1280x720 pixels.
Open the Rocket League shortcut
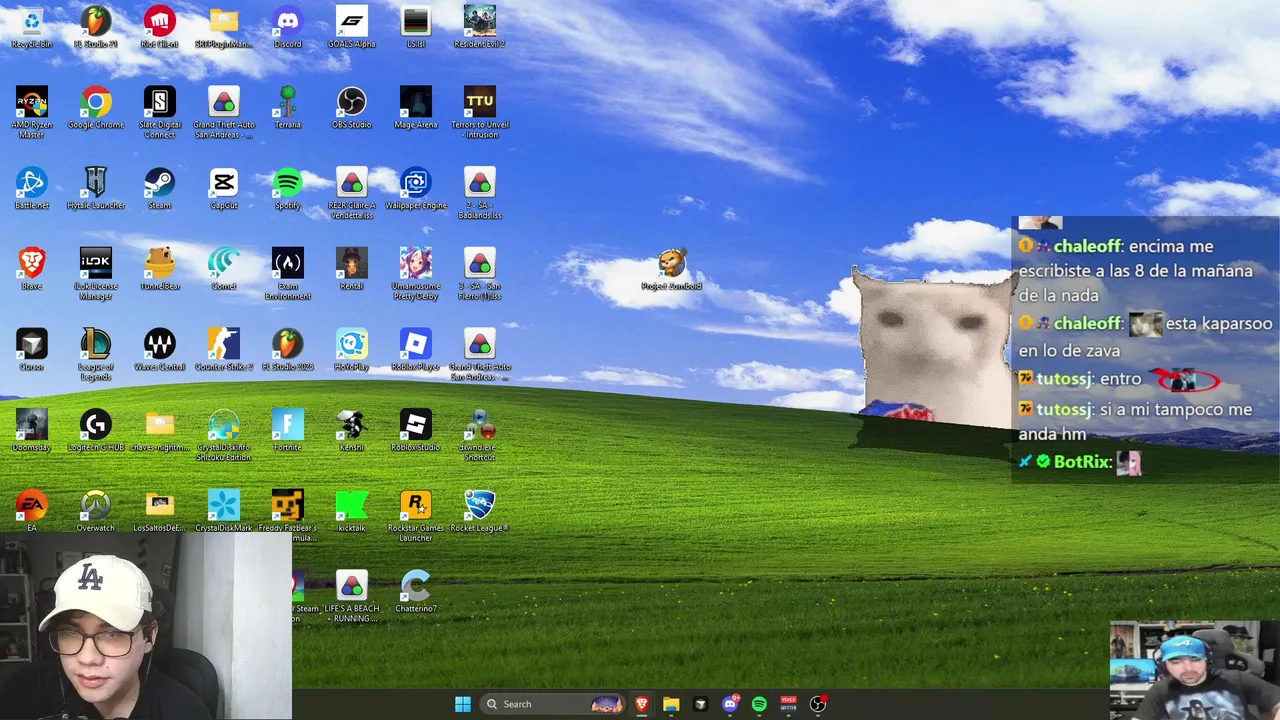click(480, 511)
